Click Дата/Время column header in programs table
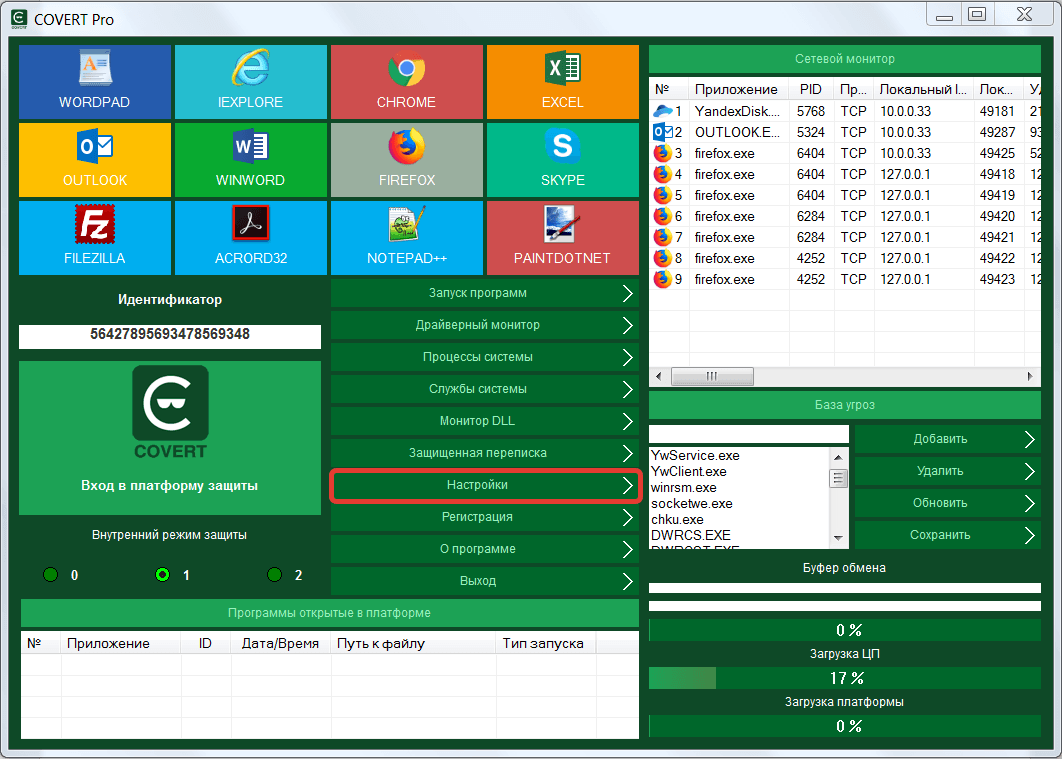 (x=280, y=643)
